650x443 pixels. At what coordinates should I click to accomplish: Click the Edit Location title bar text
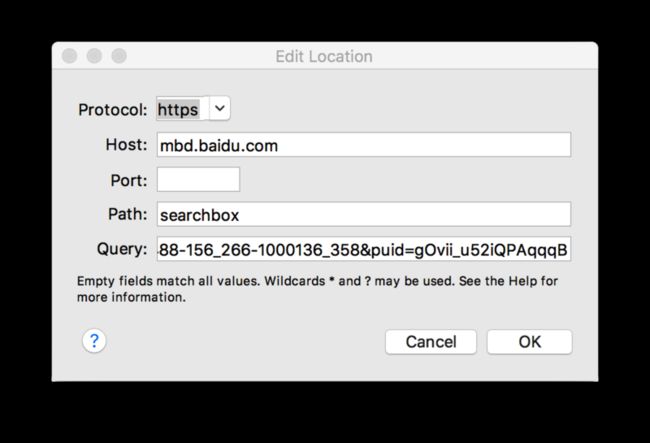pyautogui.click(x=324, y=56)
